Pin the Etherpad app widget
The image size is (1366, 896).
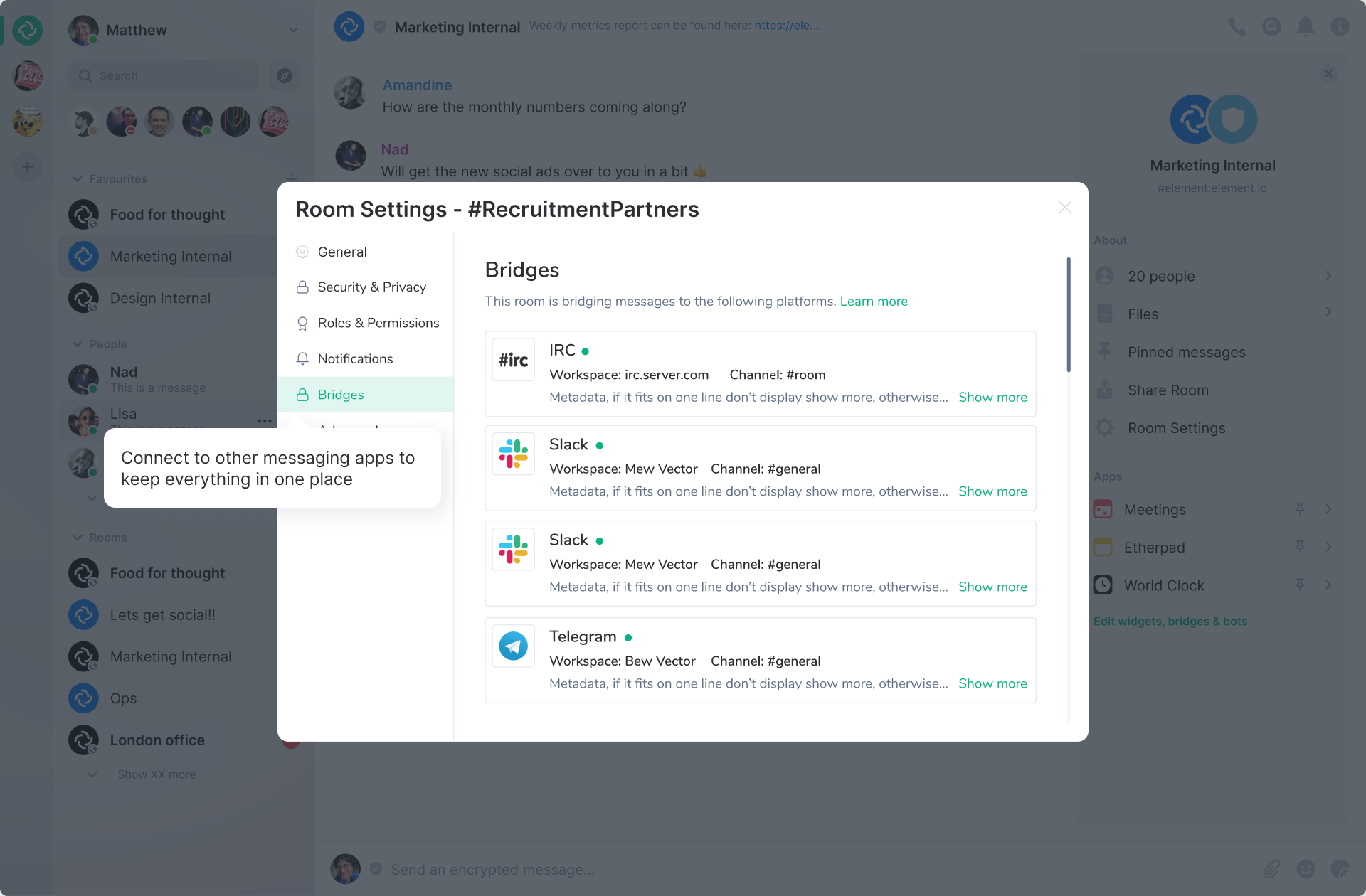1300,546
